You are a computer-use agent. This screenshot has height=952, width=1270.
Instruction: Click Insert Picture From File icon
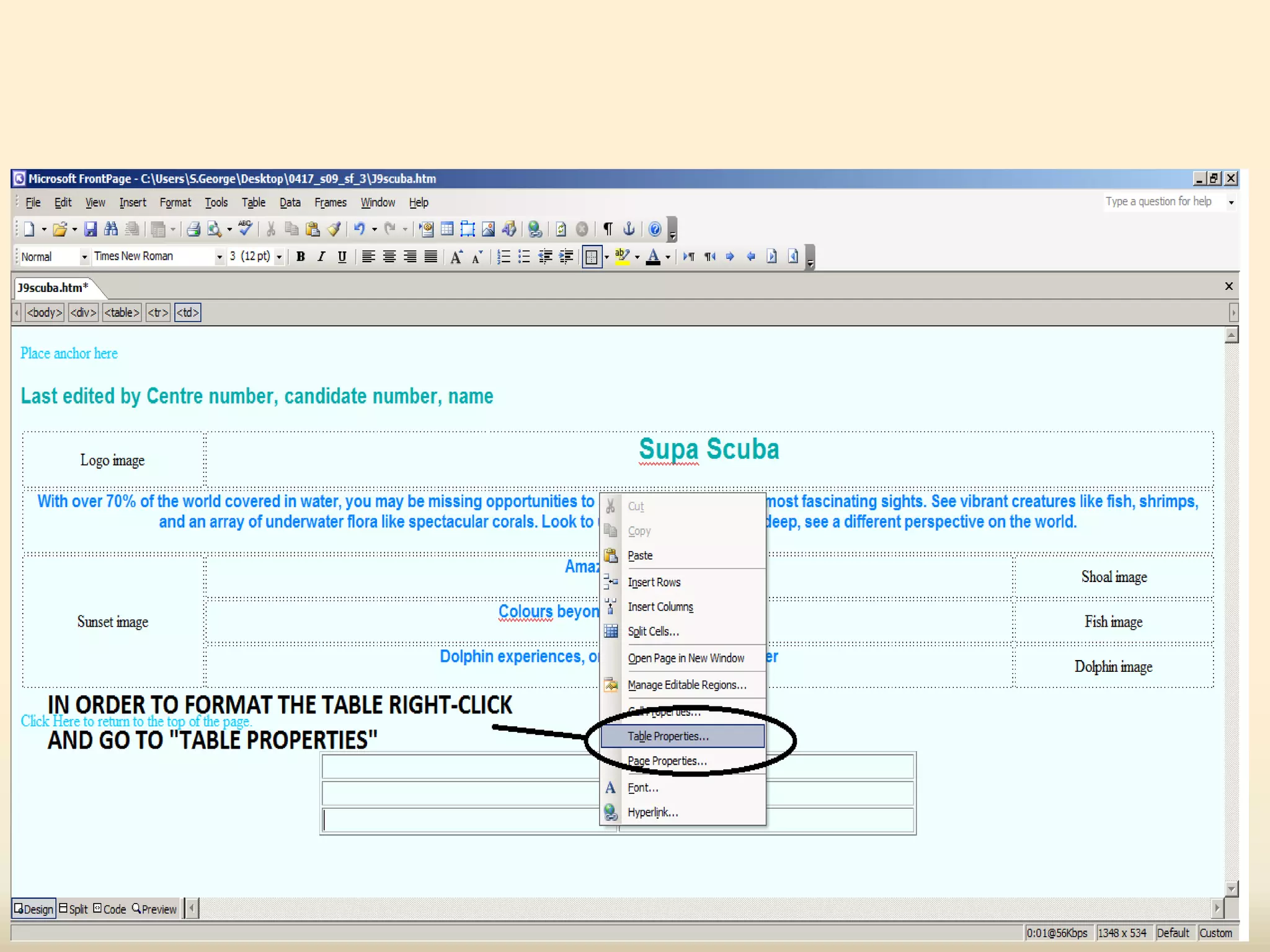tap(489, 229)
